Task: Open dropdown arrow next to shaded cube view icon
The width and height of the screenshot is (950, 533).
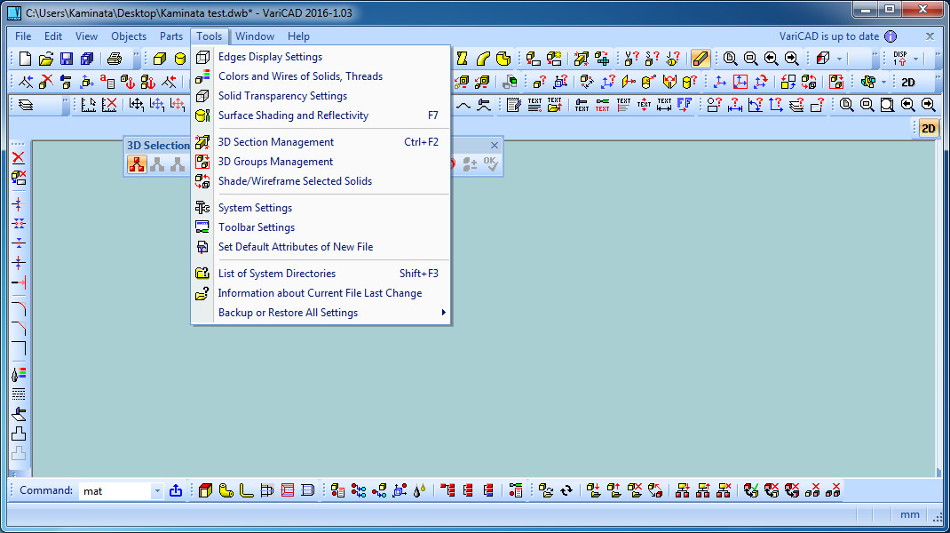Action: 839,59
